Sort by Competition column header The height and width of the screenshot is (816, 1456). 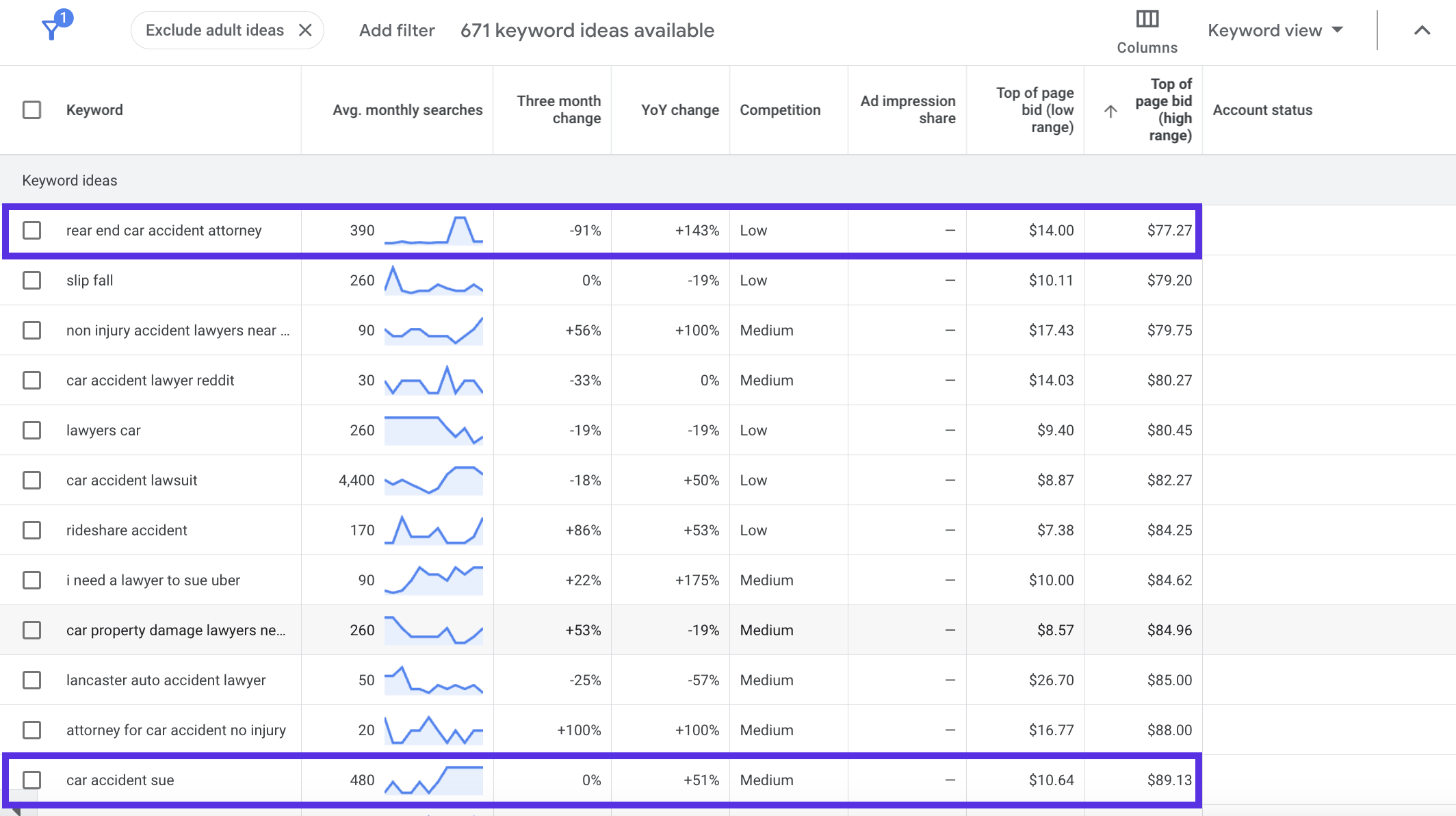(x=780, y=110)
